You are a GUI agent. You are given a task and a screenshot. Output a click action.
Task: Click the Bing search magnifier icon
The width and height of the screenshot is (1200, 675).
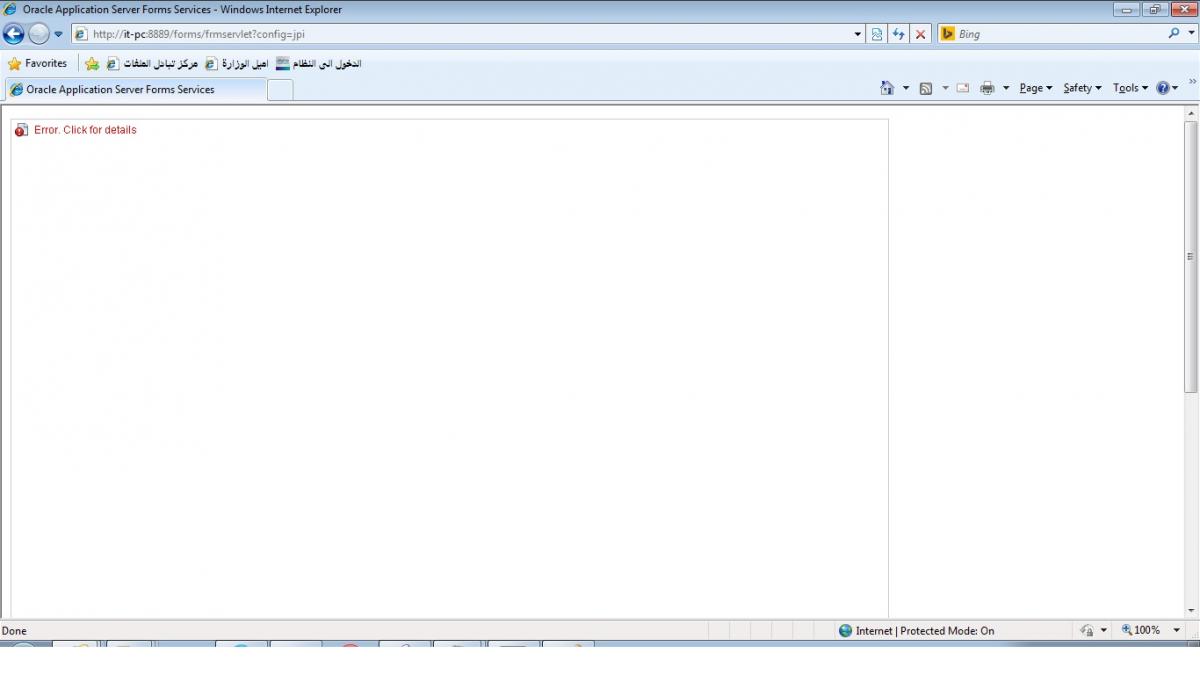[1174, 34]
